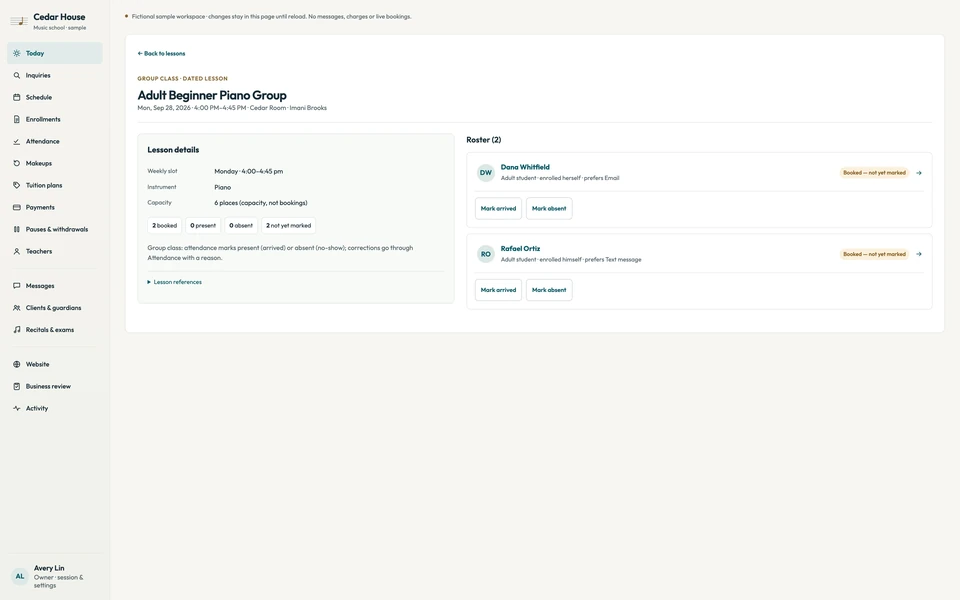Click the Payments card icon
Image resolution: width=960 pixels, height=600 pixels.
[x=17, y=208]
